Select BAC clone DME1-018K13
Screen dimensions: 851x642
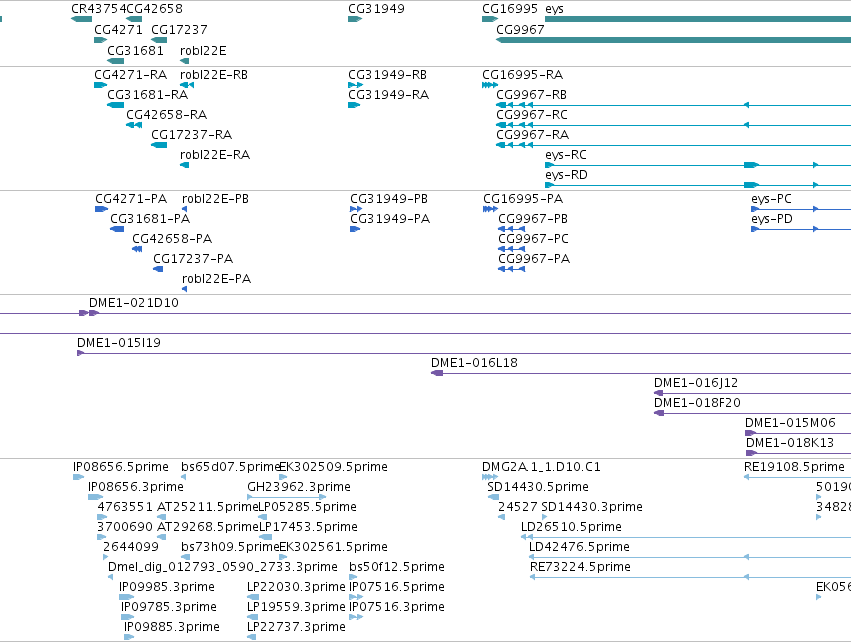click(790, 443)
